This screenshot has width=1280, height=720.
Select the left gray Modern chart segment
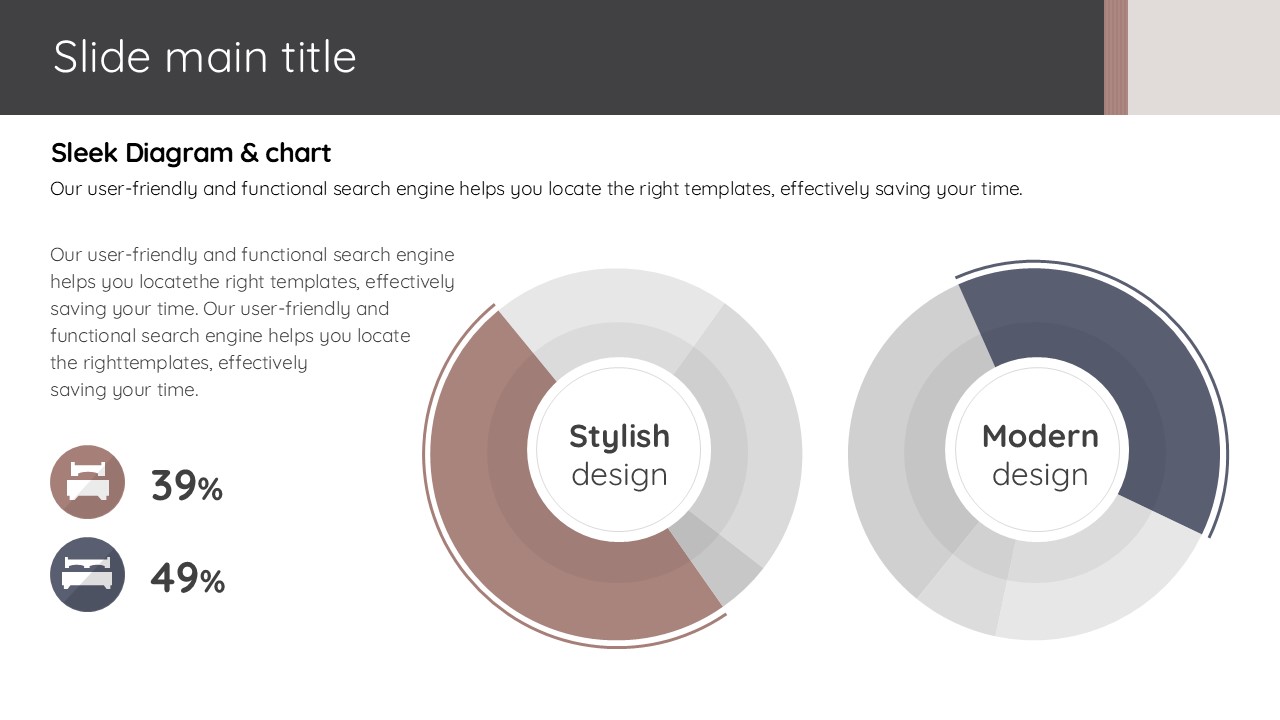point(885,440)
